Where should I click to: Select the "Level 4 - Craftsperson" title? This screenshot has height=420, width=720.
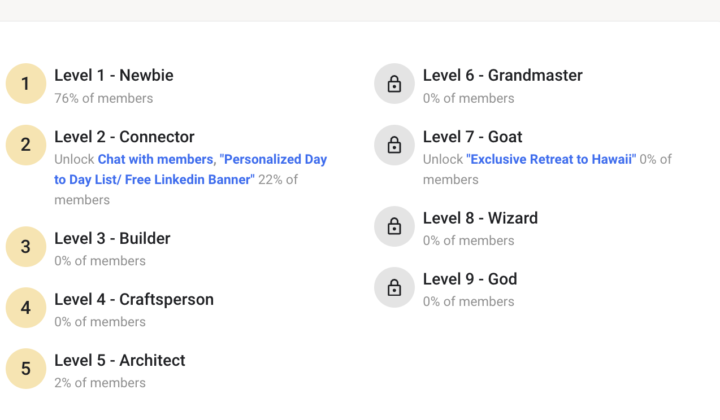(134, 299)
